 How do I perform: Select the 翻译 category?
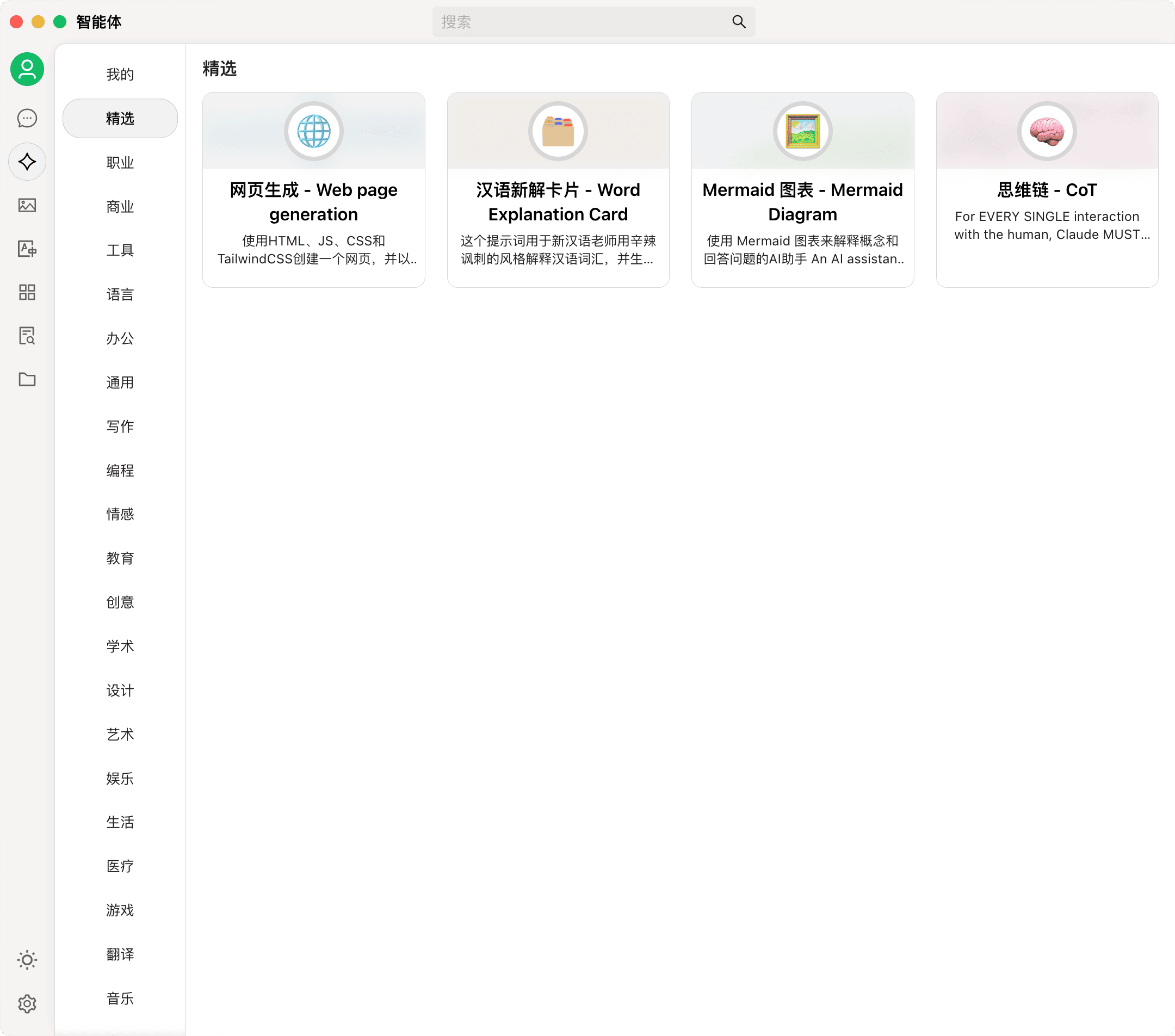click(x=120, y=954)
